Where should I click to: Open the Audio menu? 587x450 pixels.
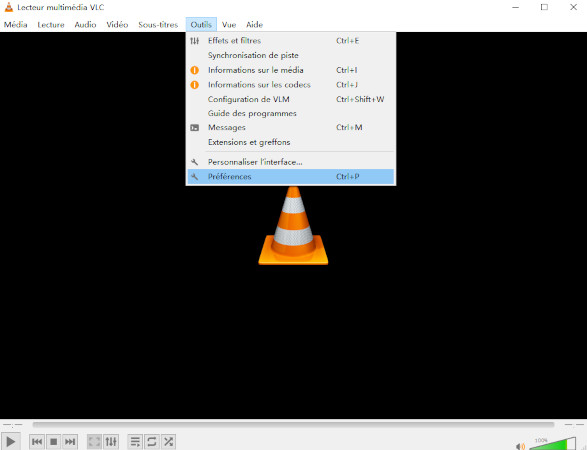tap(85, 25)
